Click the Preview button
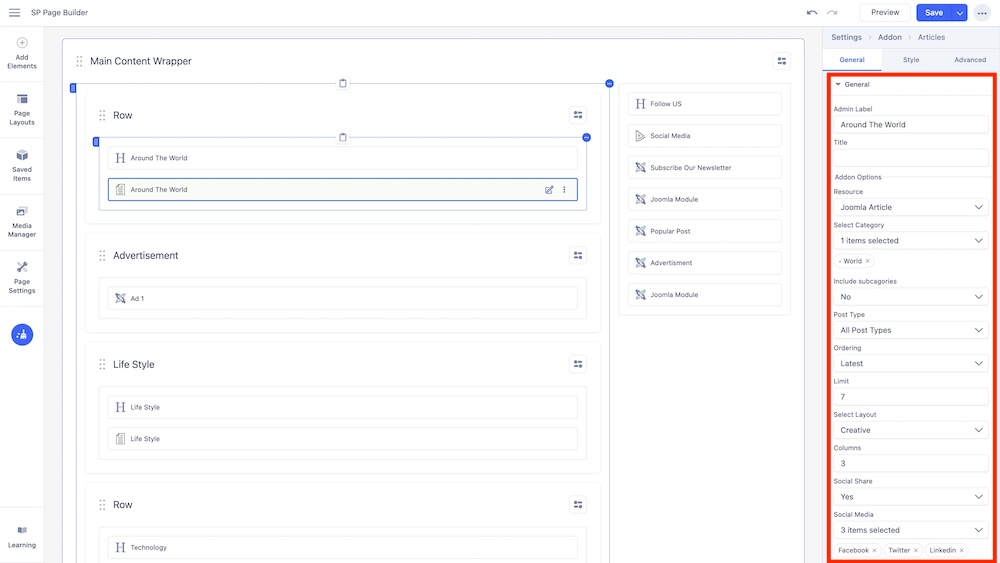The height and width of the screenshot is (563, 1000). coord(885,12)
